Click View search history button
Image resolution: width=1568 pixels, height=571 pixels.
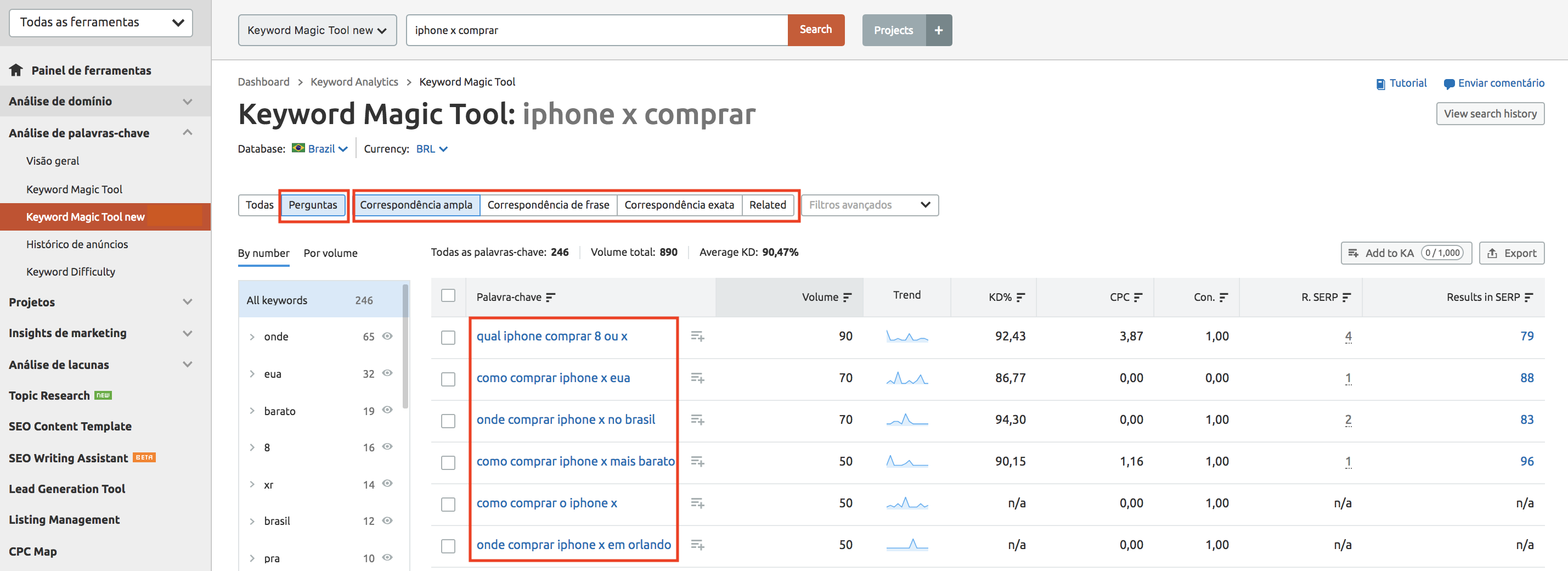[1490, 113]
